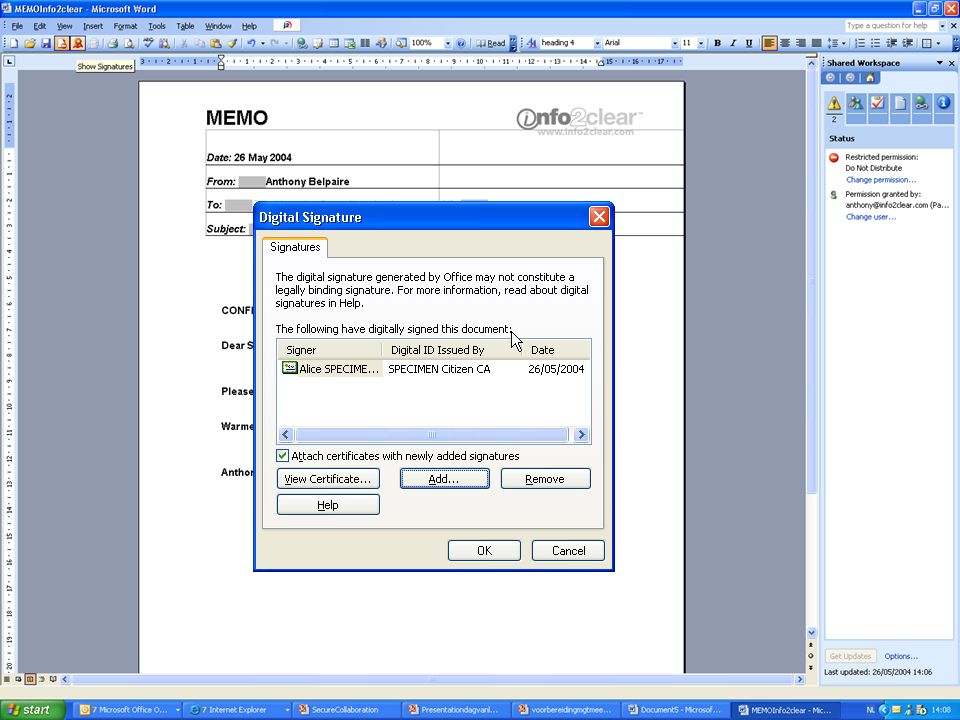
Task: Click the Save floppy disk icon
Action: point(45,43)
